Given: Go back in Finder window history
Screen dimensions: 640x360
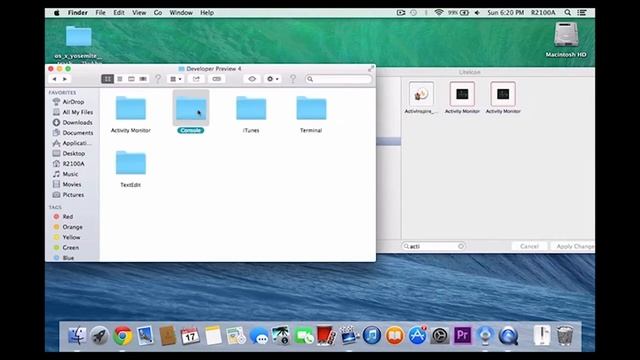Looking at the screenshot, I should tap(54, 79).
